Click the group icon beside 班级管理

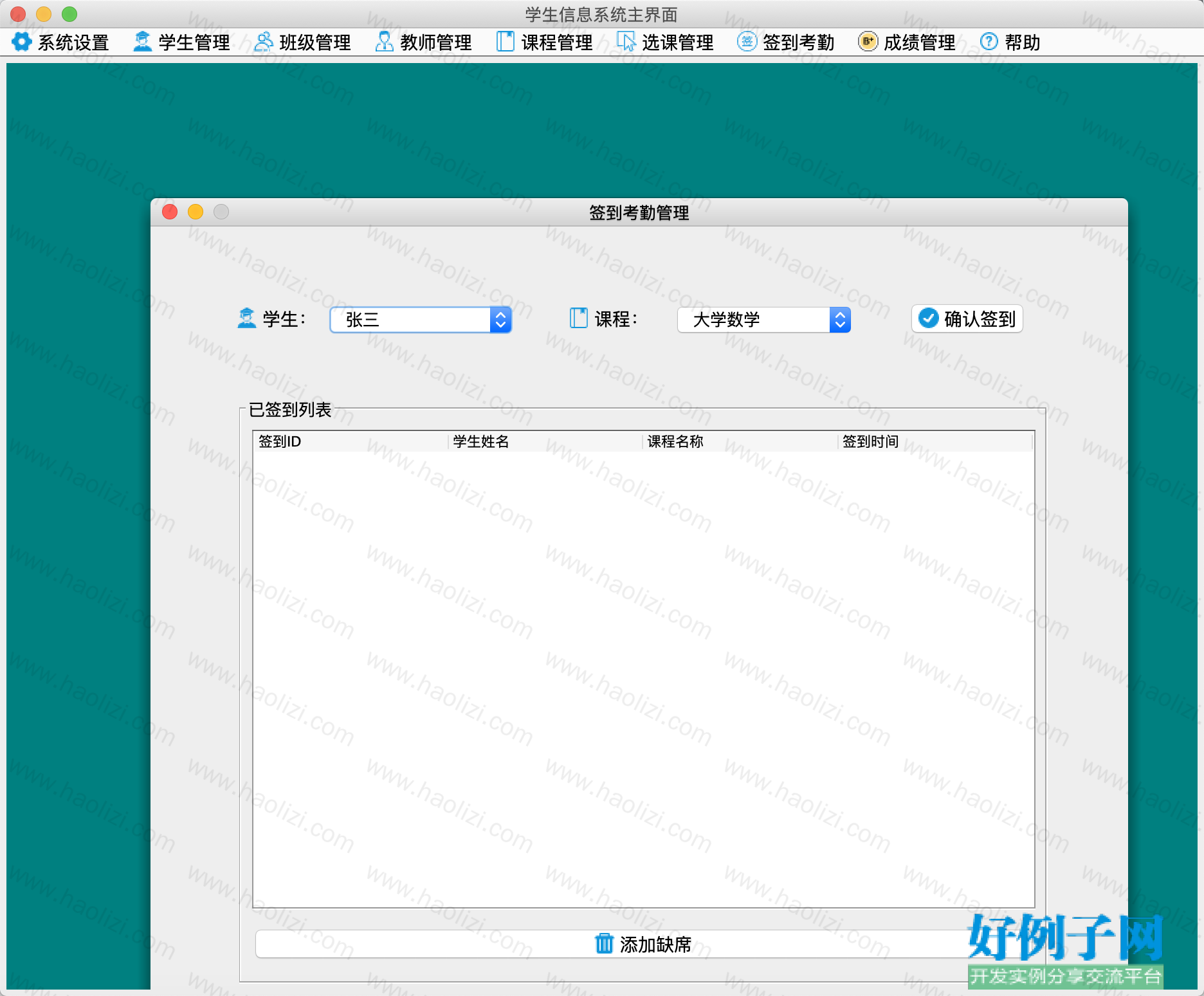click(263, 42)
